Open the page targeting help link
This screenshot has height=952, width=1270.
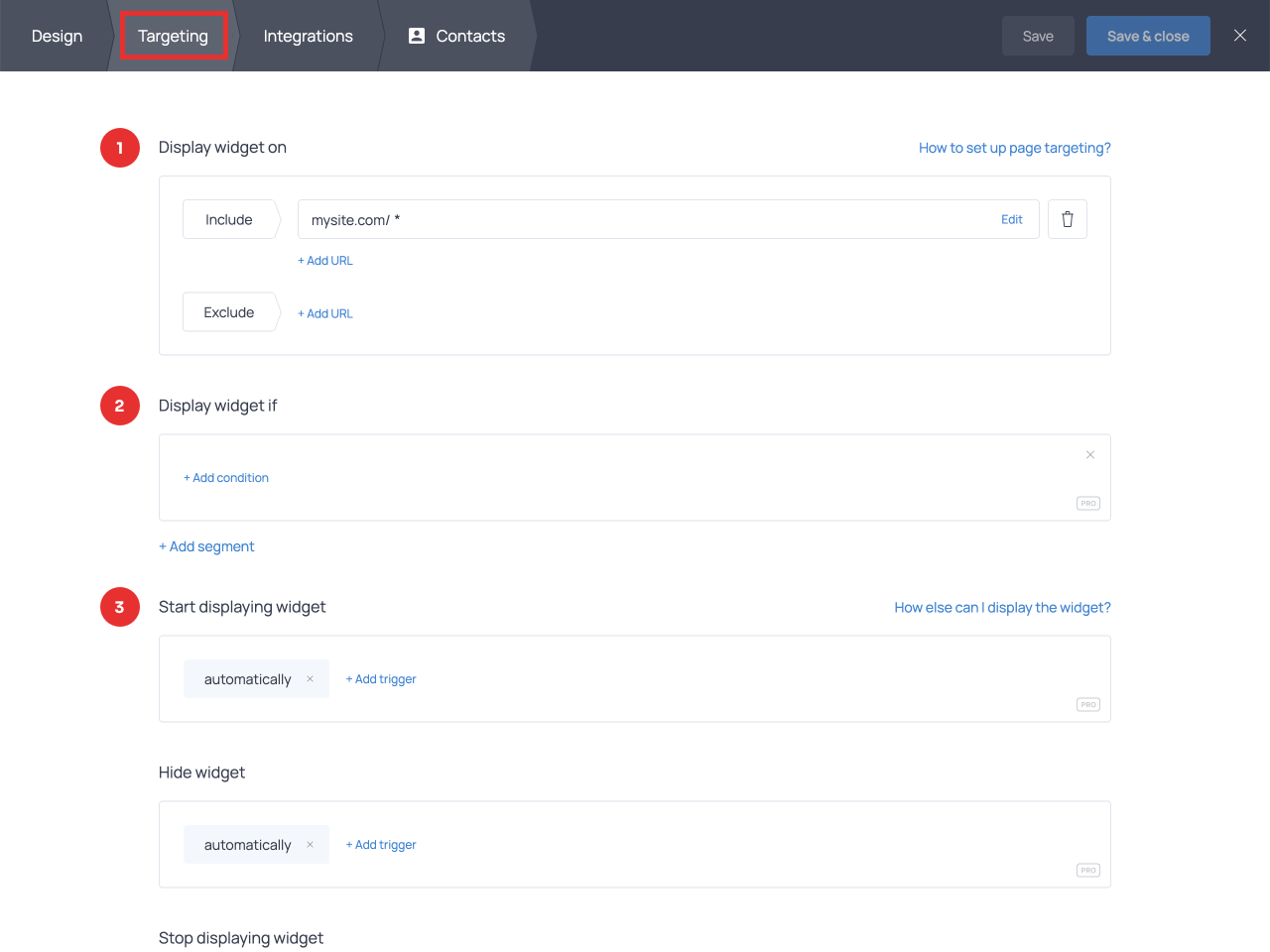coord(1014,147)
